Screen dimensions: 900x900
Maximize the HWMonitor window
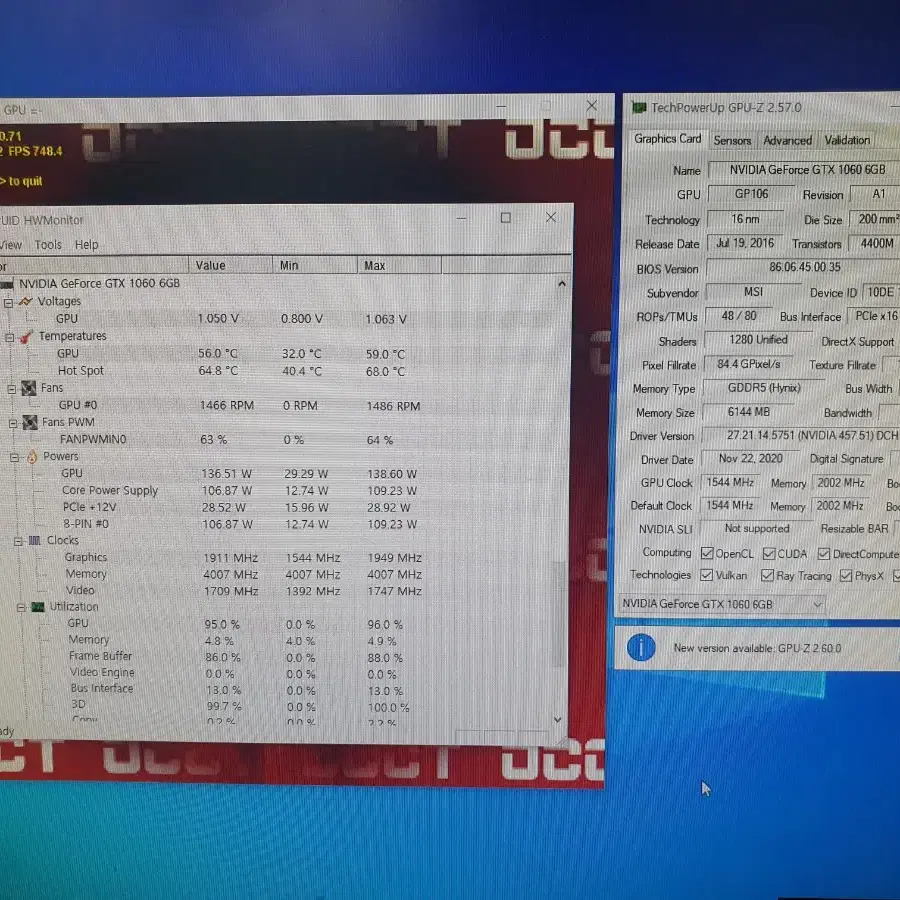[x=506, y=218]
